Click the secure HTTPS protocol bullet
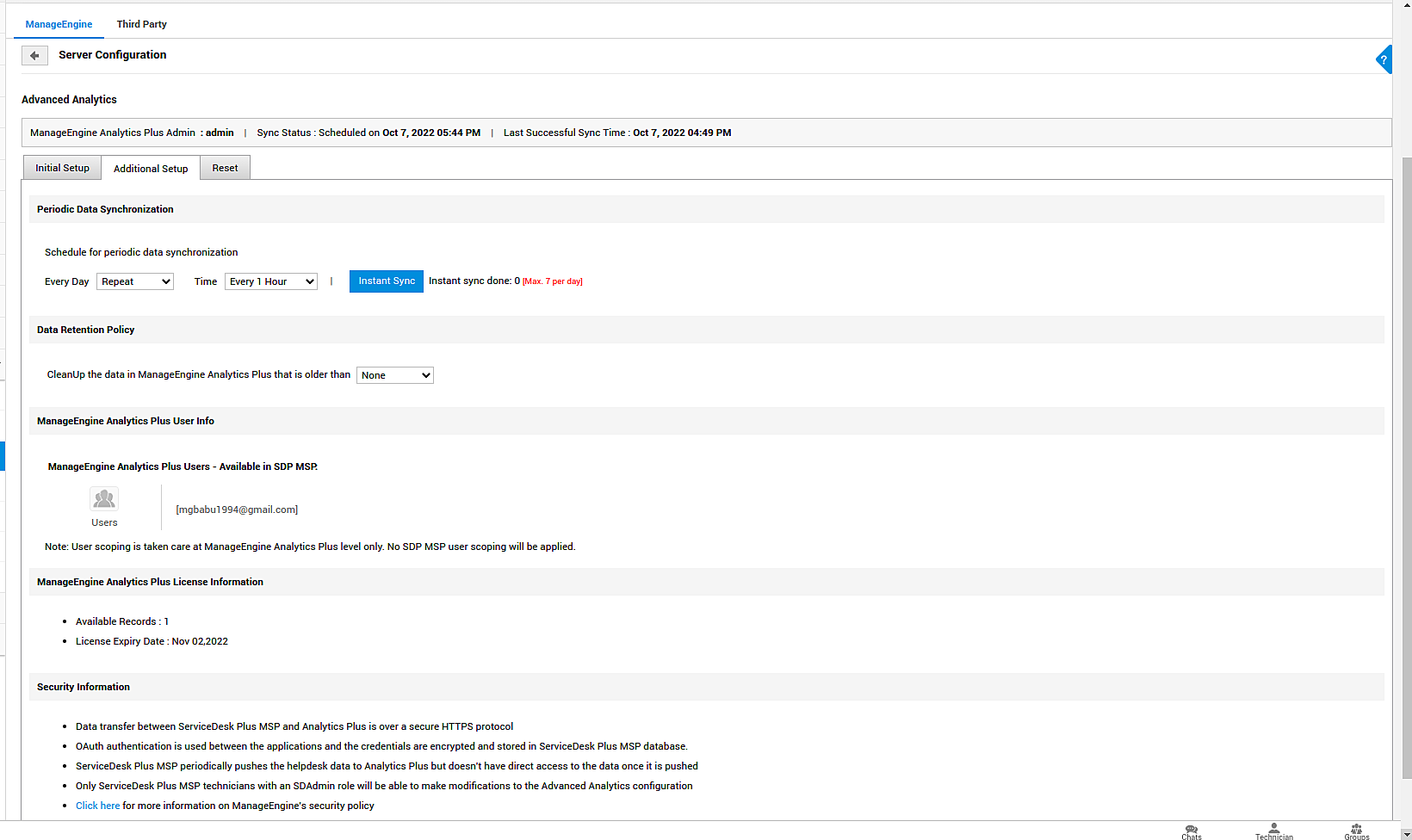1412x840 pixels. coord(294,726)
